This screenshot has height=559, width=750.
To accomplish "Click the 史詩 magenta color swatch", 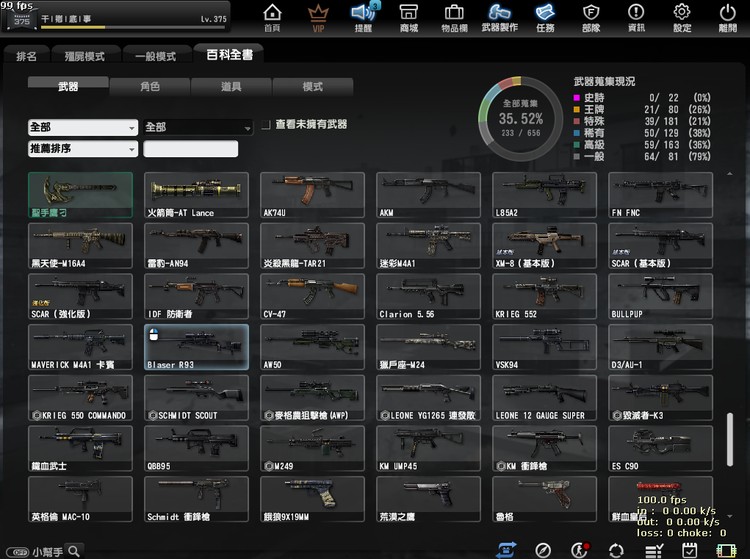I will pyautogui.click(x=576, y=98).
